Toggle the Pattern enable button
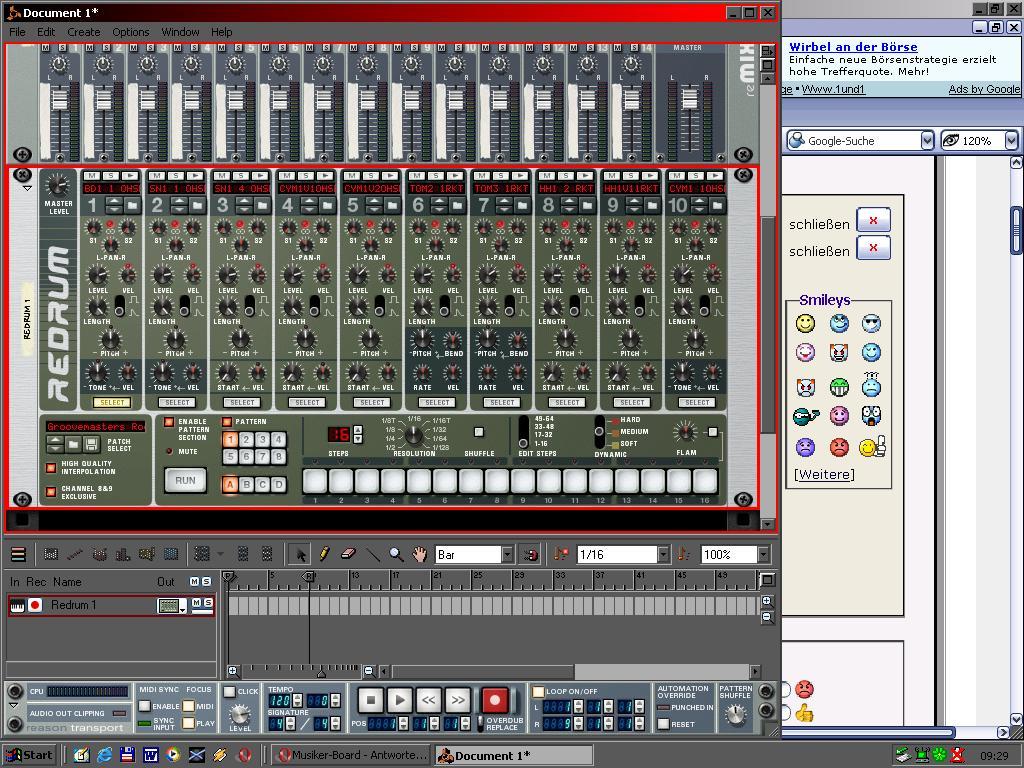The width and height of the screenshot is (1024, 768). tap(227, 422)
